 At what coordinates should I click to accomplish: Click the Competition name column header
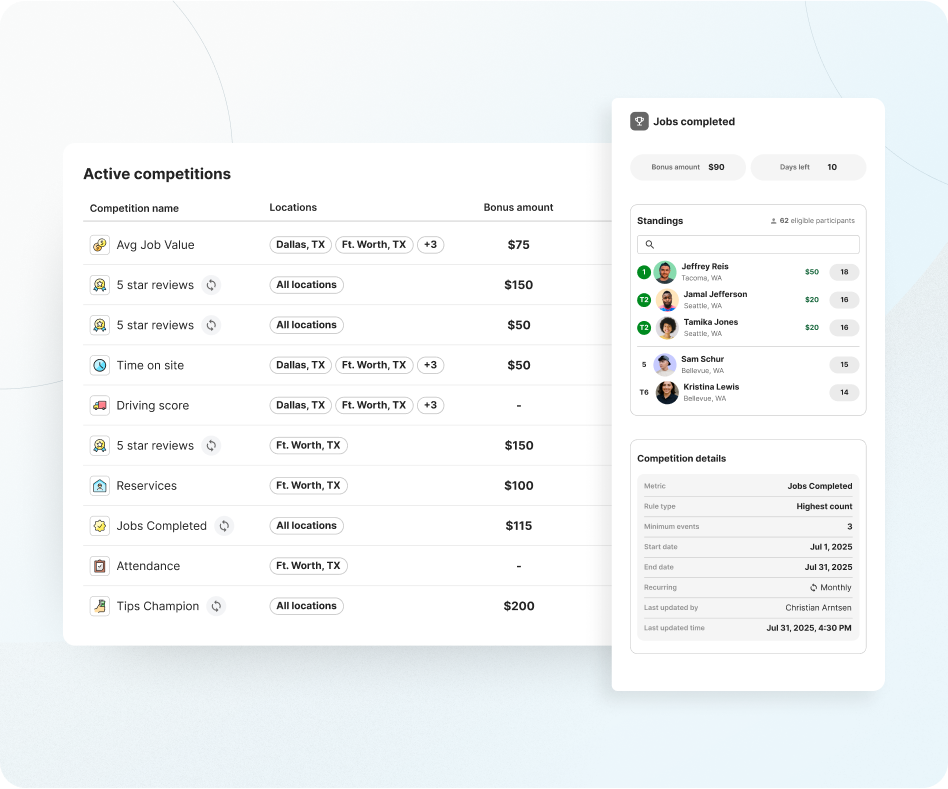click(x=134, y=208)
